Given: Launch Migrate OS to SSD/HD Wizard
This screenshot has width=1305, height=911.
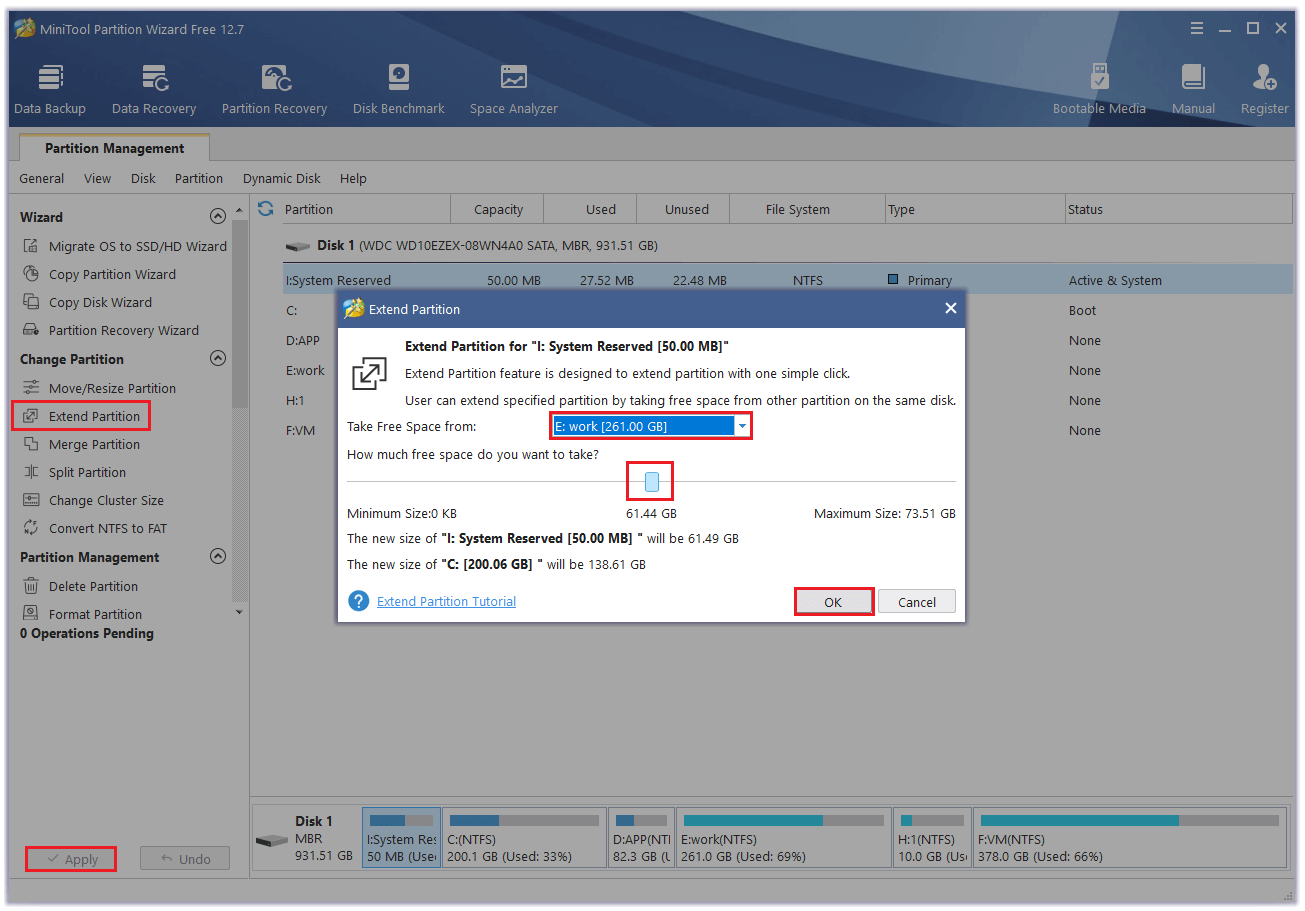Looking at the screenshot, I should (124, 246).
